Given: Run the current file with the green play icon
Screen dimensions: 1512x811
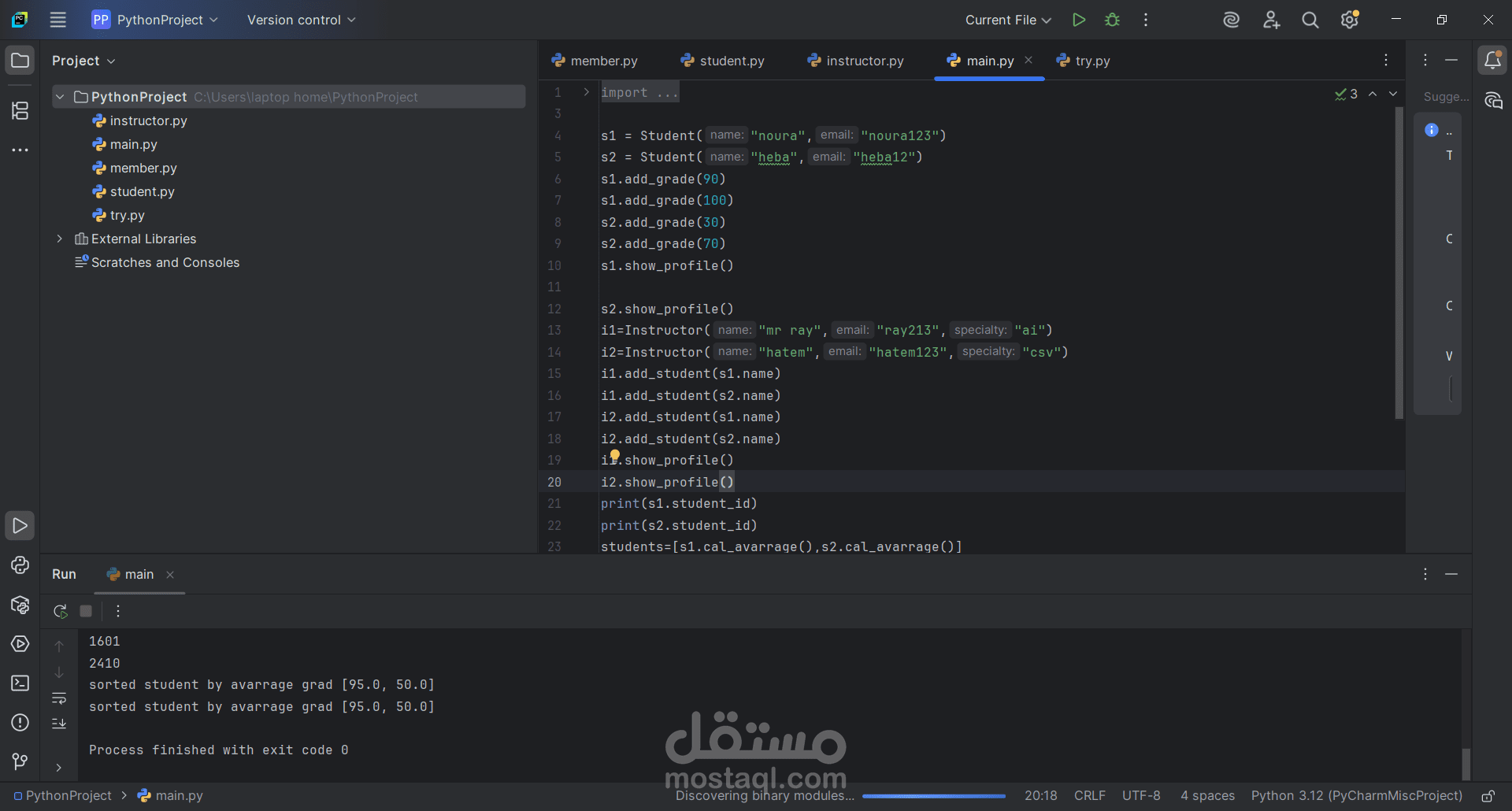Looking at the screenshot, I should (1079, 20).
